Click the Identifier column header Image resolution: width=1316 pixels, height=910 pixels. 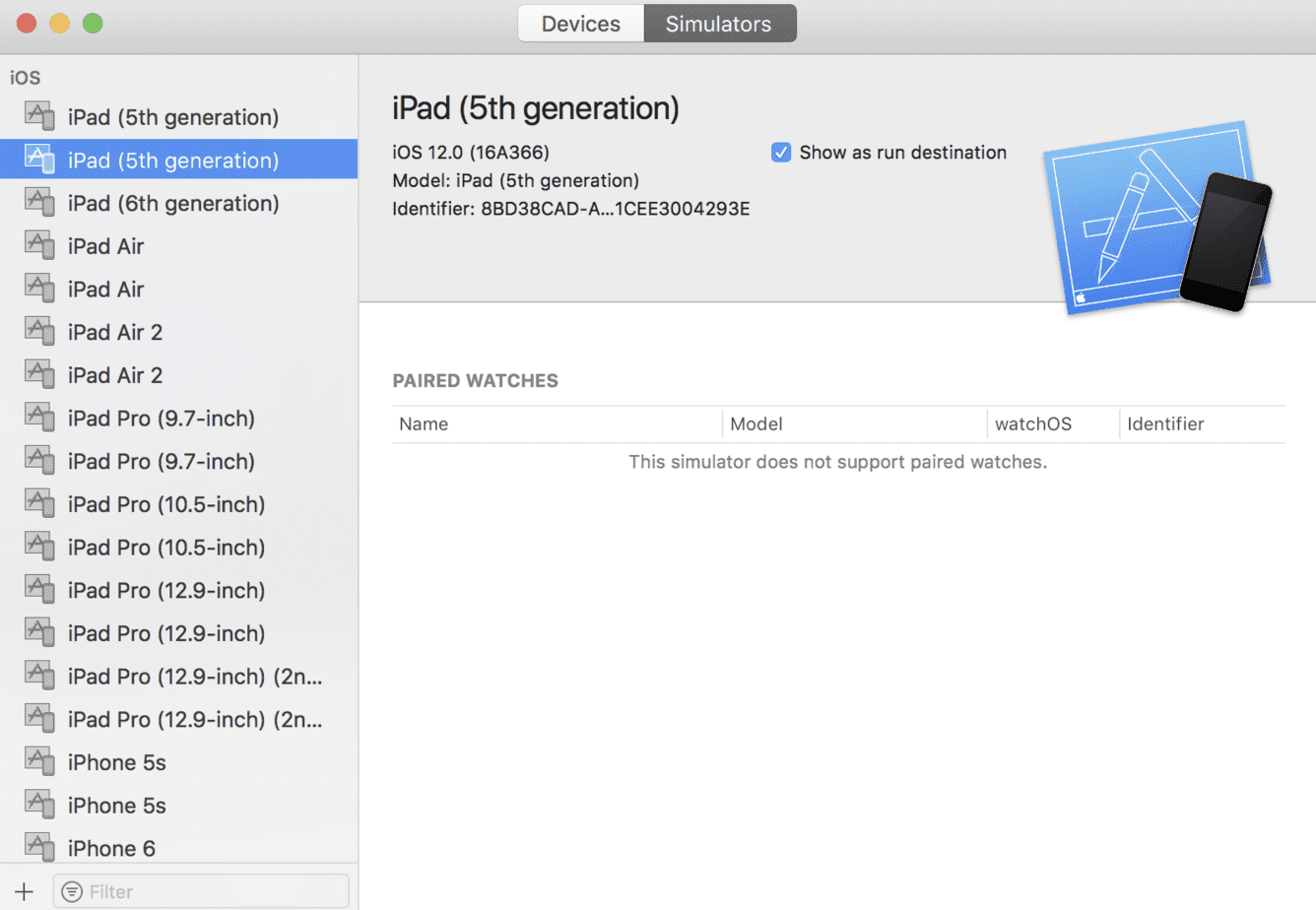1203,424
